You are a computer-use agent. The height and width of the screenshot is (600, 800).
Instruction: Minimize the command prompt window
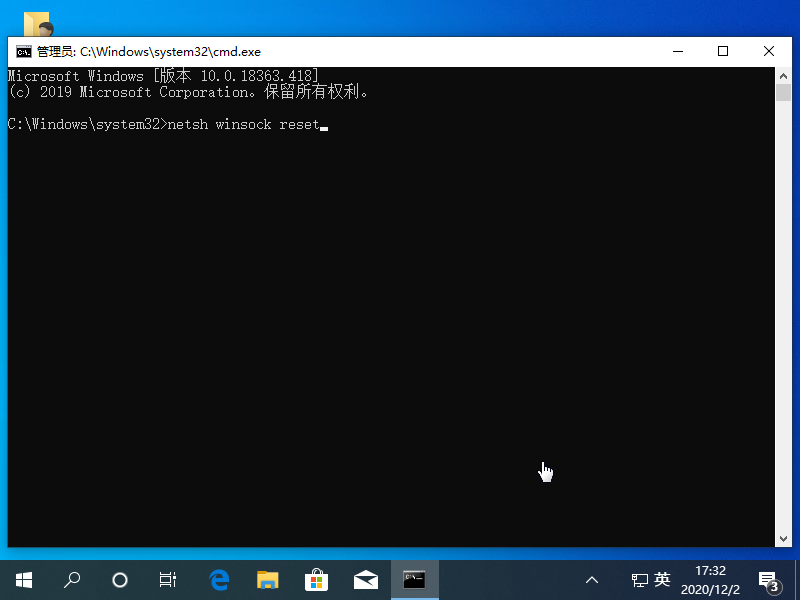coord(677,51)
